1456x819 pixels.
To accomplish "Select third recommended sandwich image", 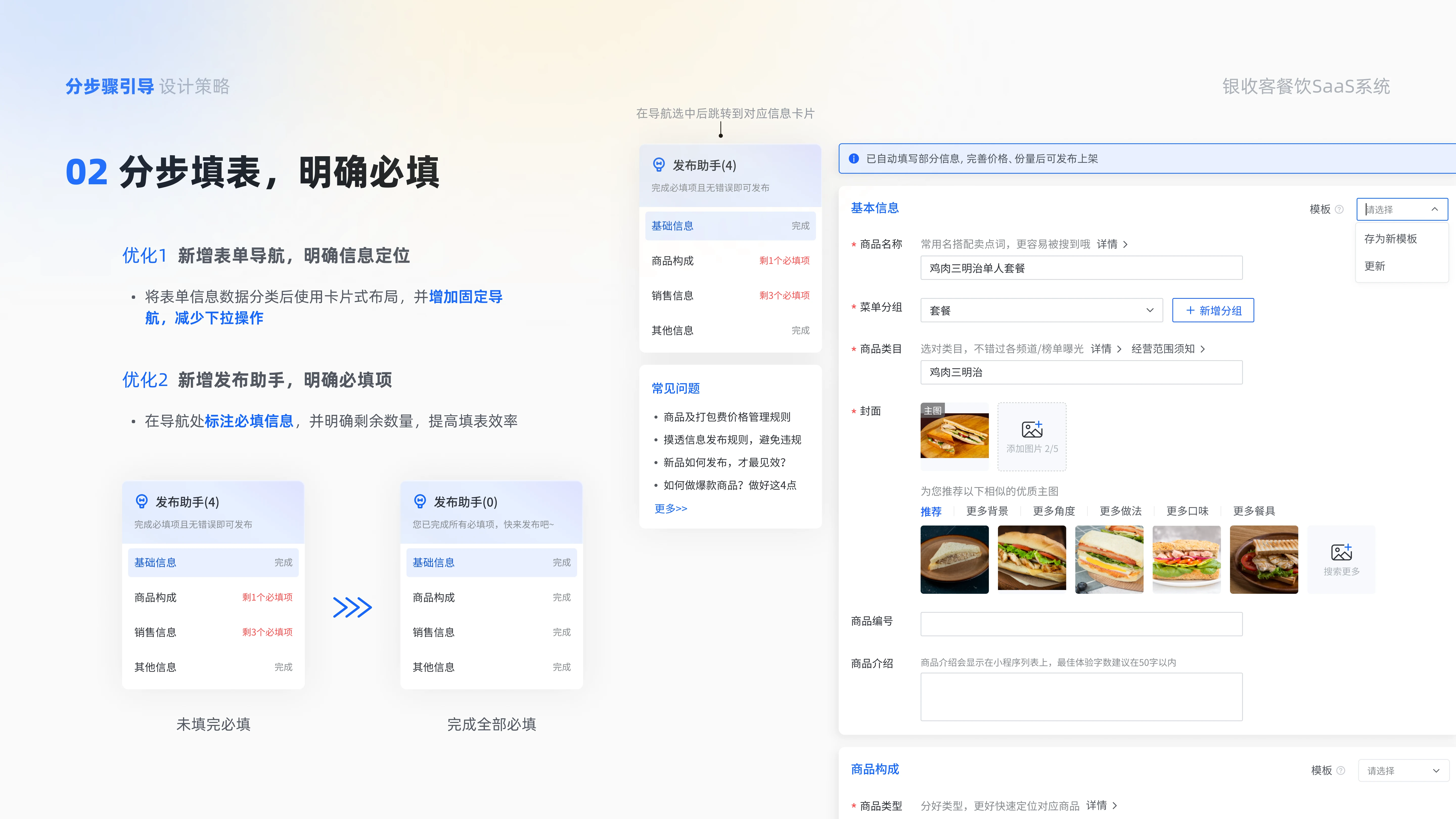I will (x=1109, y=560).
